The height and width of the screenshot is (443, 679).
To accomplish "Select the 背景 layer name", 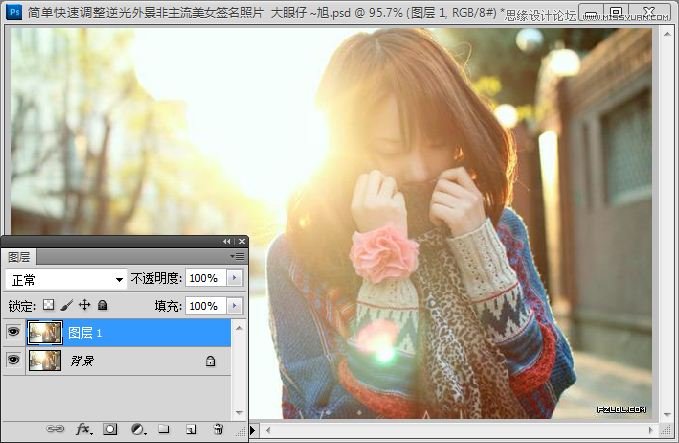I will (81, 361).
